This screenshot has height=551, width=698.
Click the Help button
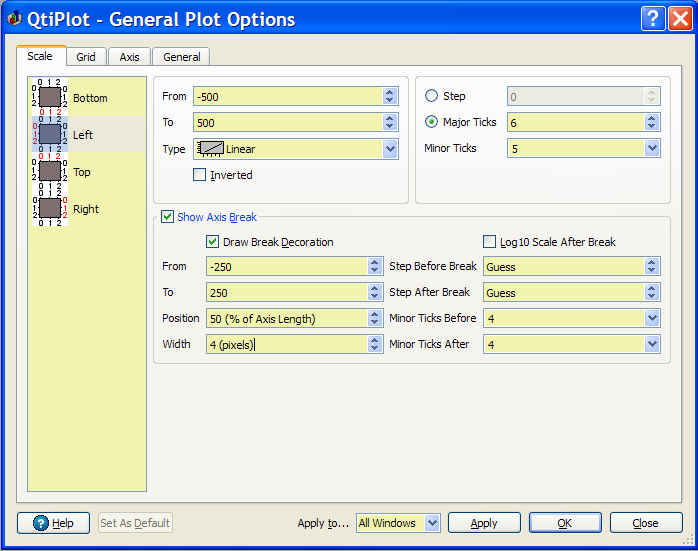(x=54, y=523)
